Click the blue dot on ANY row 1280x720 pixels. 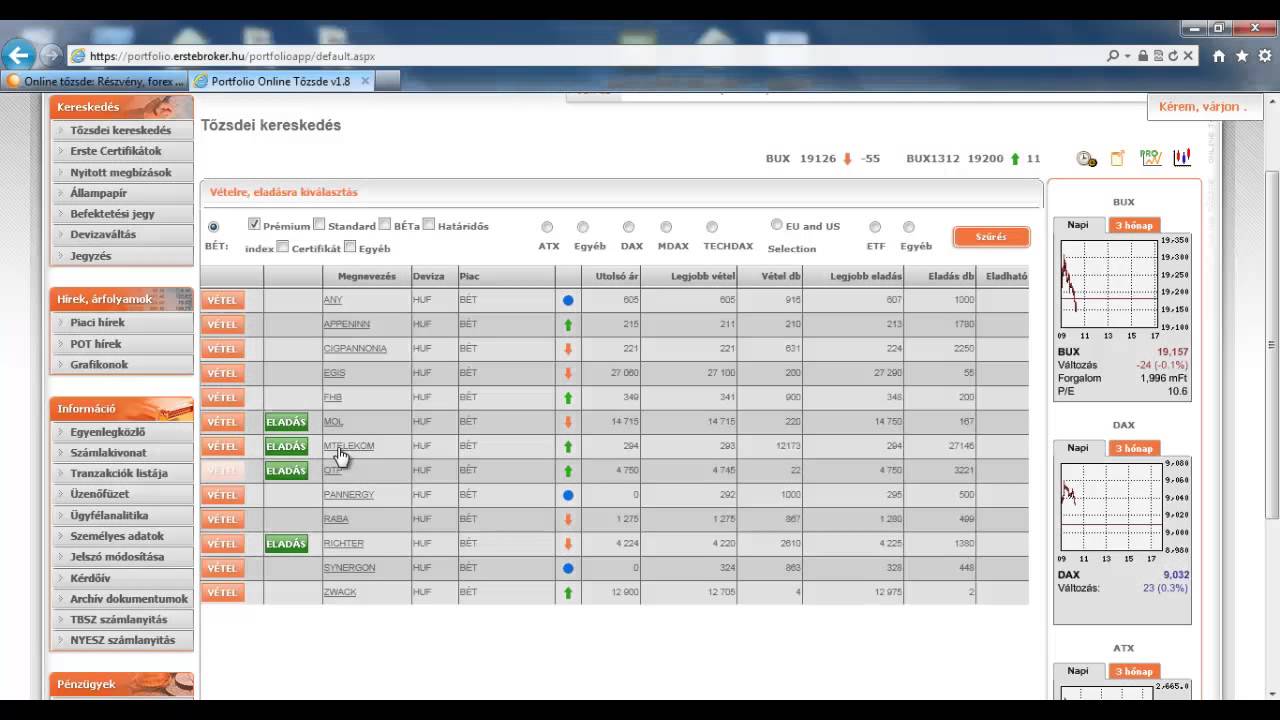568,300
